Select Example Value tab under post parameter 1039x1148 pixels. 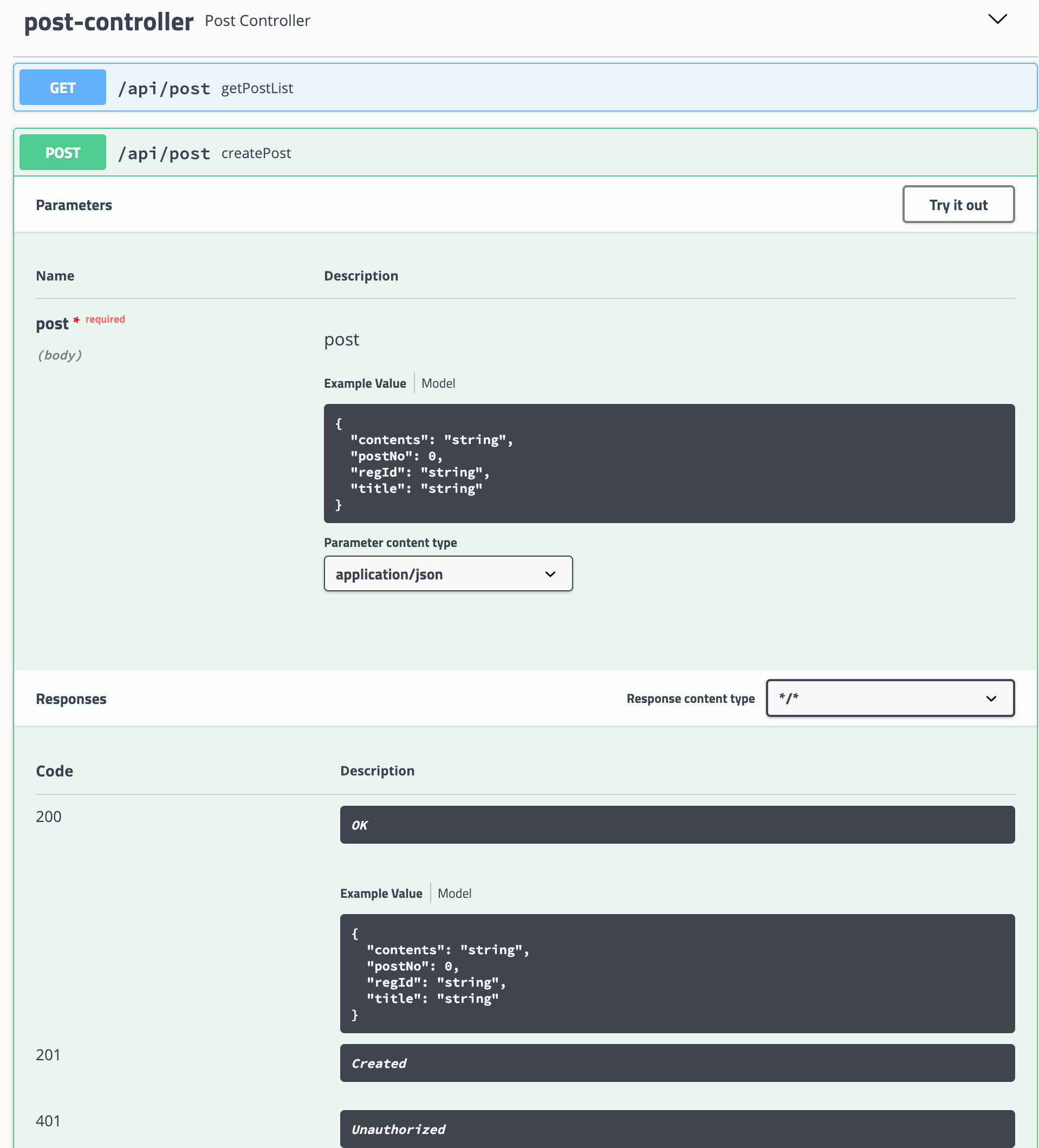365,384
